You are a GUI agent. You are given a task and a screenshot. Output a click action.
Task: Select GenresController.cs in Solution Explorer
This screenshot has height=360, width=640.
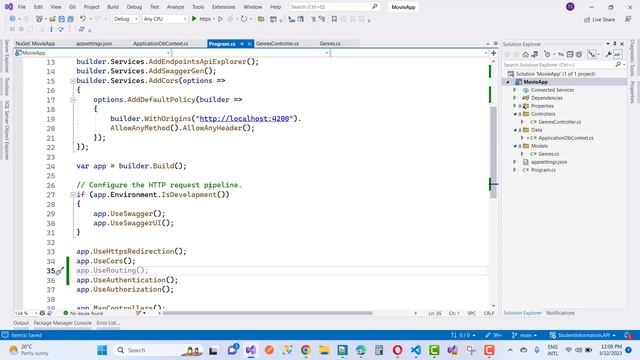[560, 122]
